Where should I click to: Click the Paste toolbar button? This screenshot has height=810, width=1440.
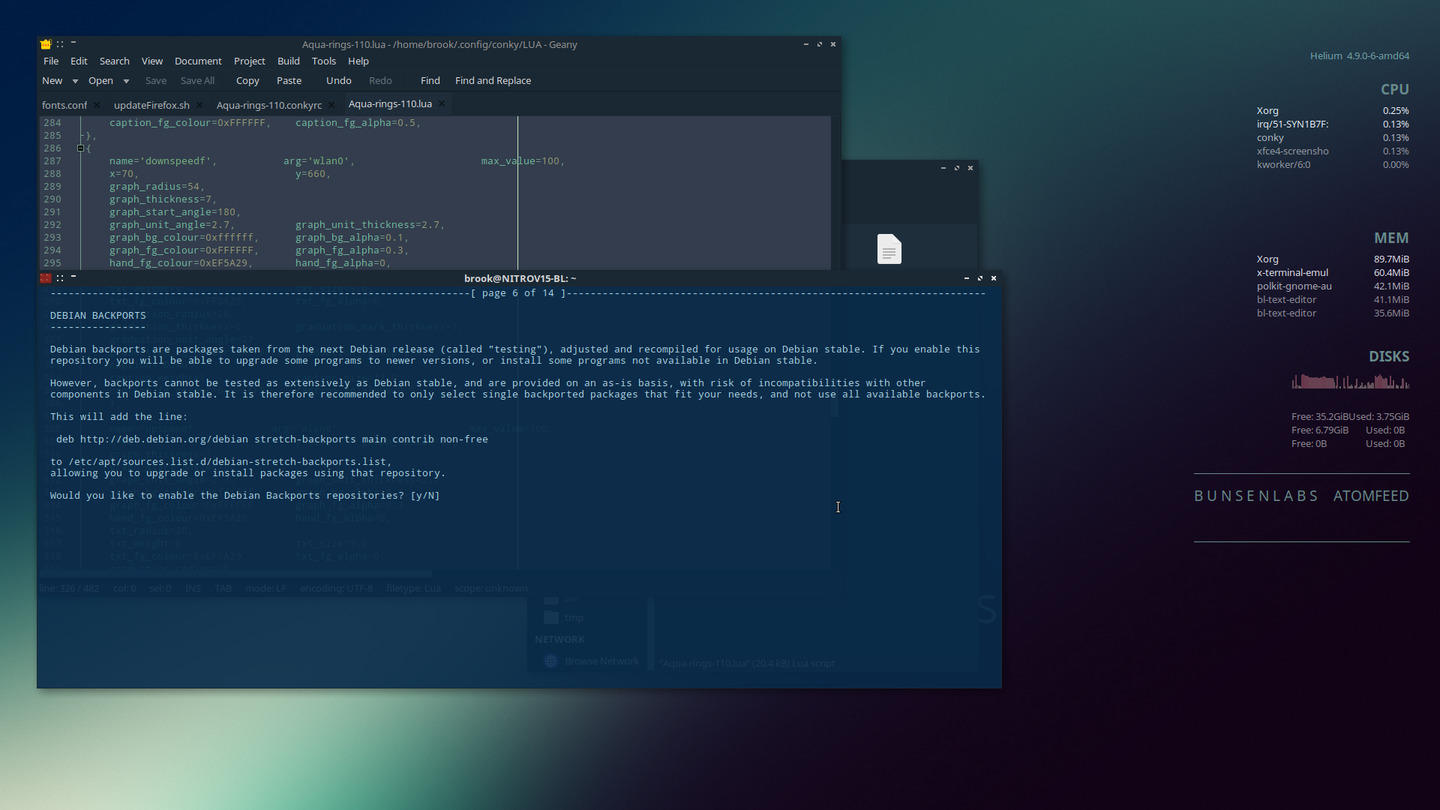tap(289, 81)
